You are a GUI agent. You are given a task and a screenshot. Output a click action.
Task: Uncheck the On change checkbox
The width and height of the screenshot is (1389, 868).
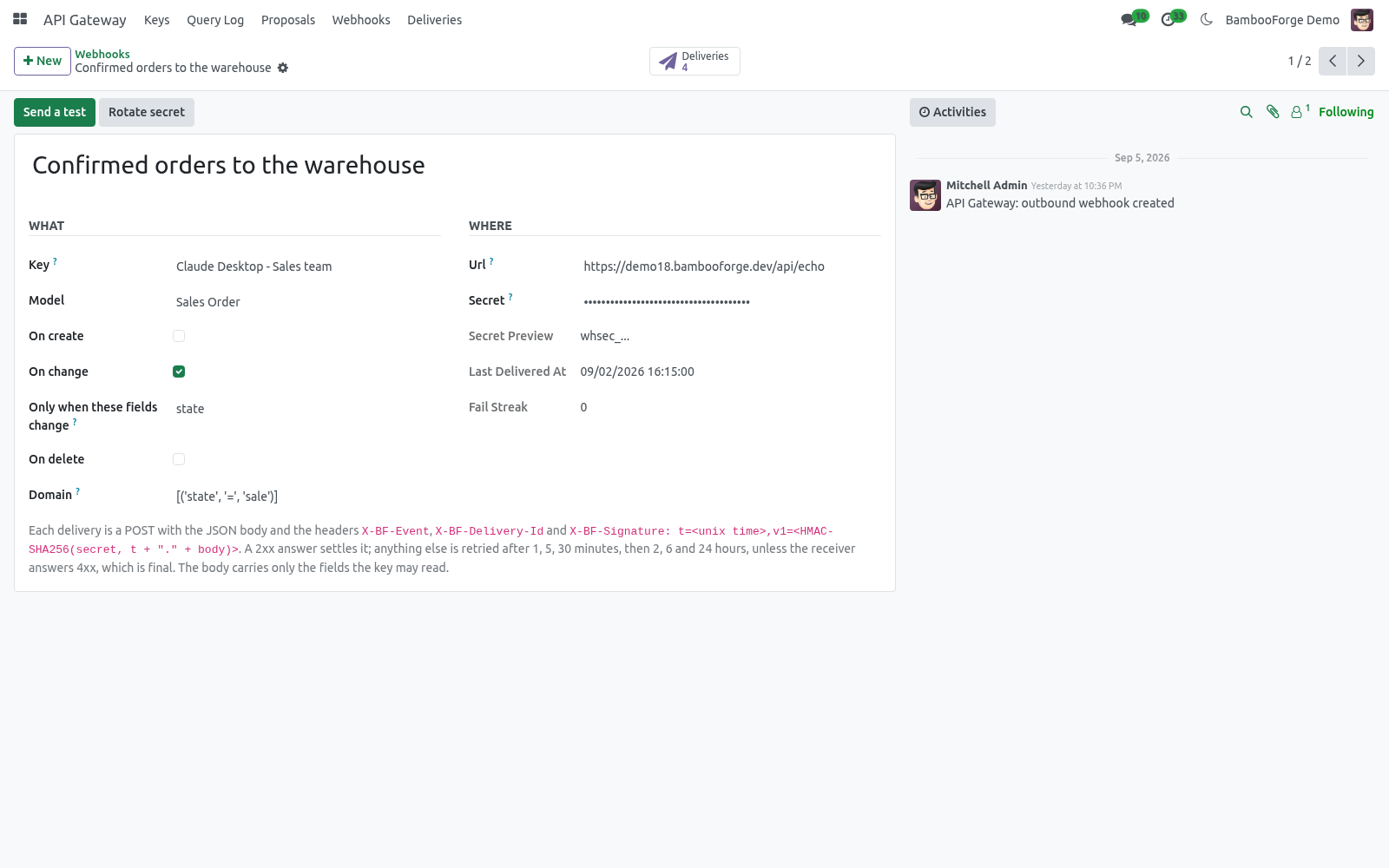(179, 372)
